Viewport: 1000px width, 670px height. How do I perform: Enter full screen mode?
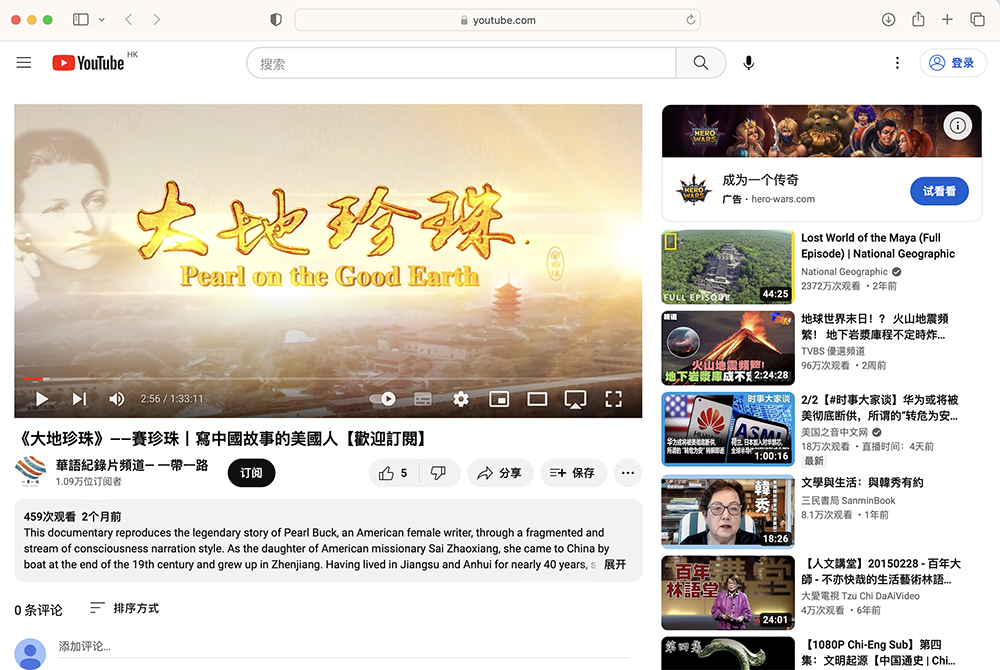pos(614,399)
